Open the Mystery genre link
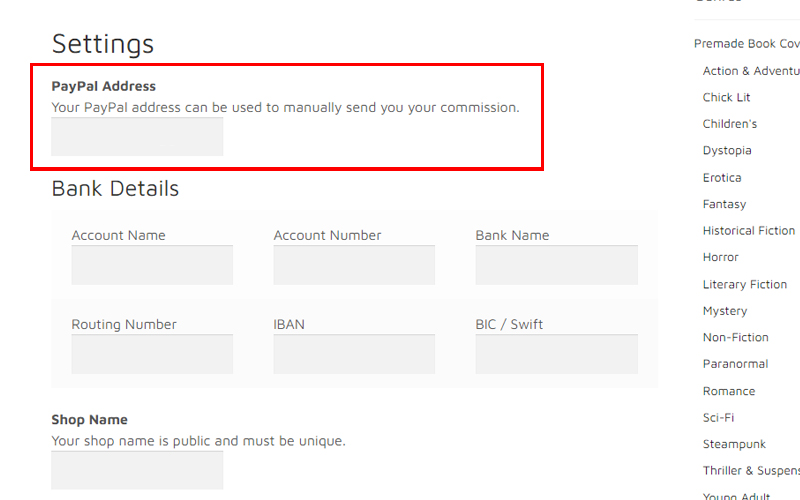The image size is (800, 500). 725,311
